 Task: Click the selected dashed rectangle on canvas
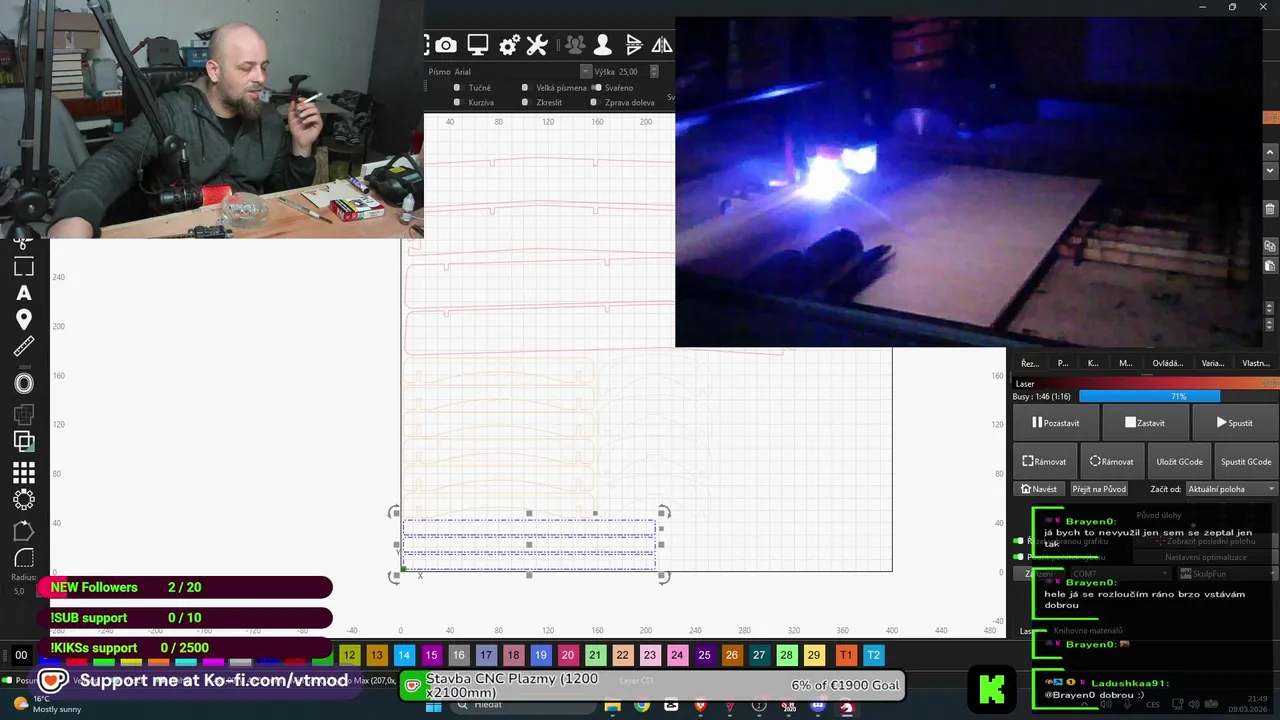pyautogui.click(x=529, y=545)
